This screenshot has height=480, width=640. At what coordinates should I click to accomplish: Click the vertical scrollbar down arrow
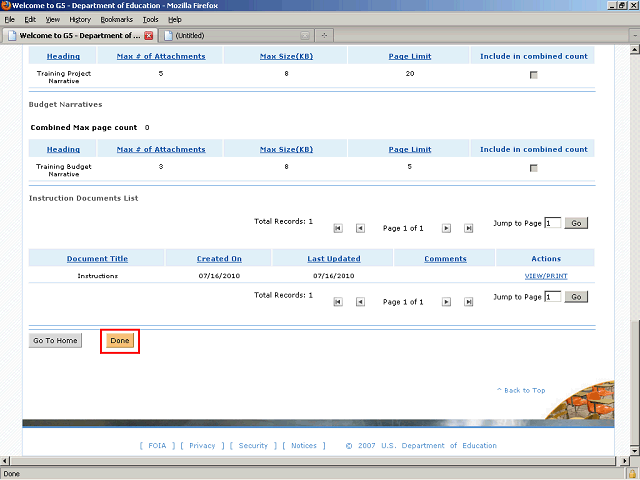[635, 451]
